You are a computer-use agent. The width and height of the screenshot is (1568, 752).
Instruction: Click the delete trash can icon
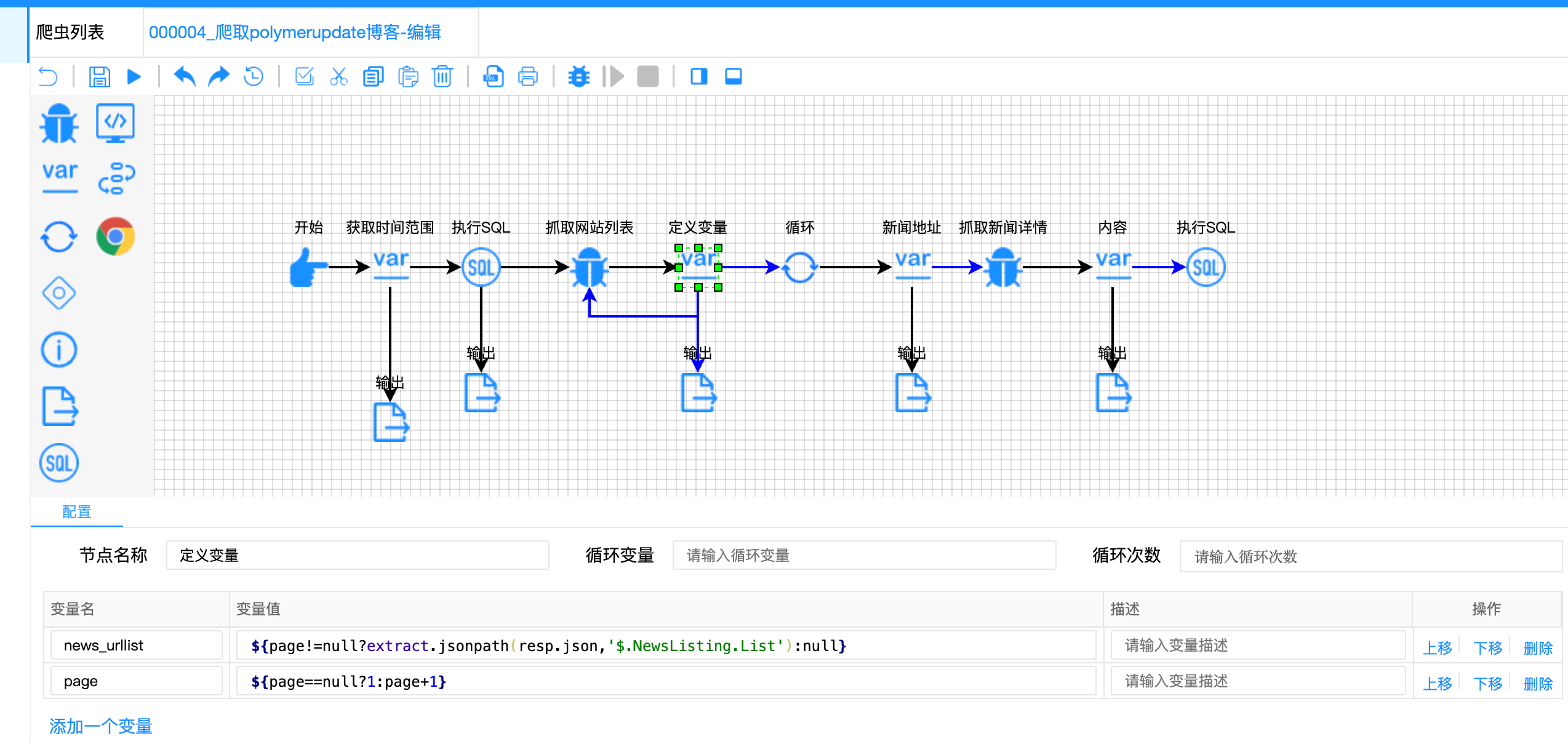(x=442, y=77)
